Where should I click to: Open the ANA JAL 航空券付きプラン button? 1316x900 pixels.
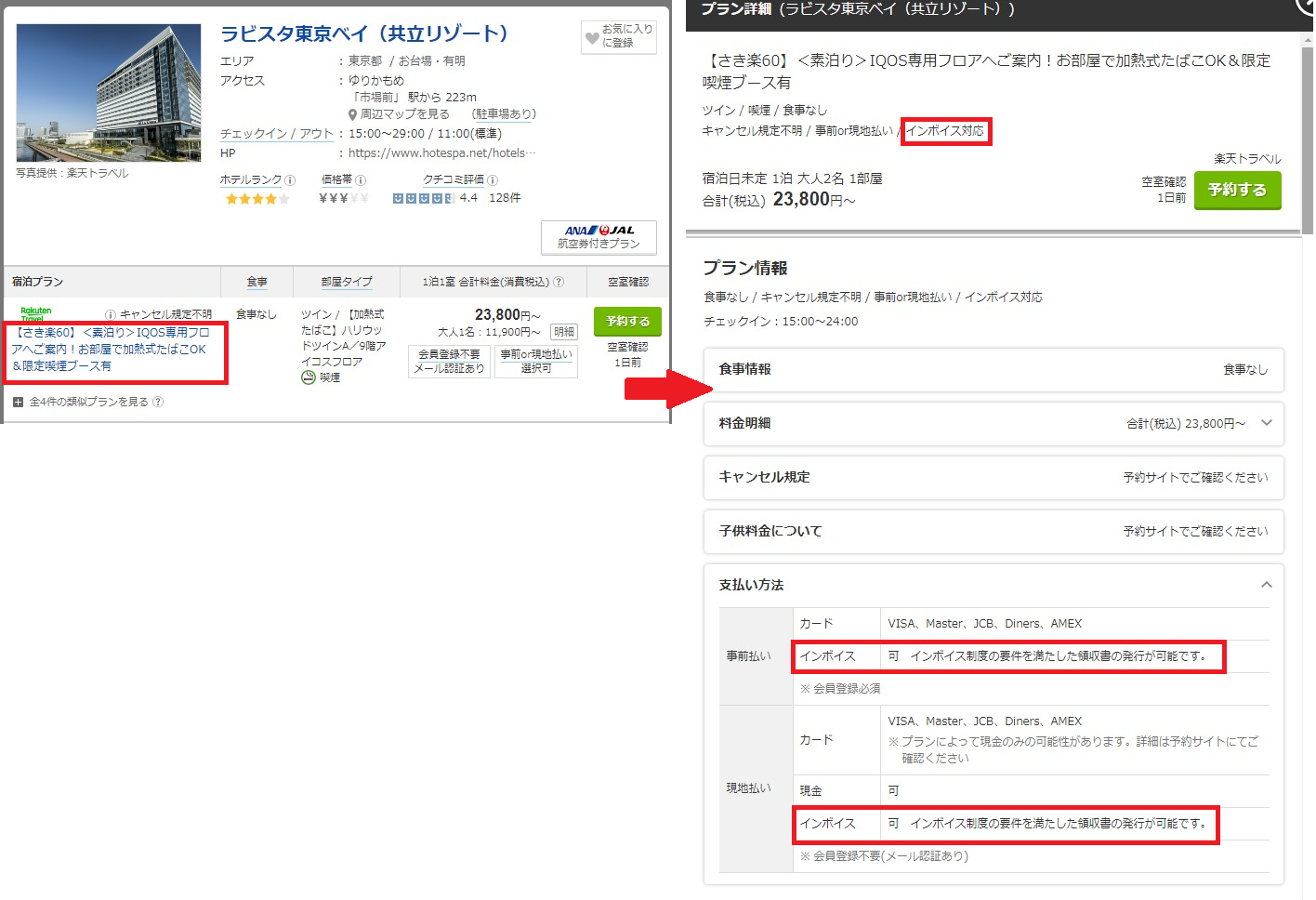point(599,237)
